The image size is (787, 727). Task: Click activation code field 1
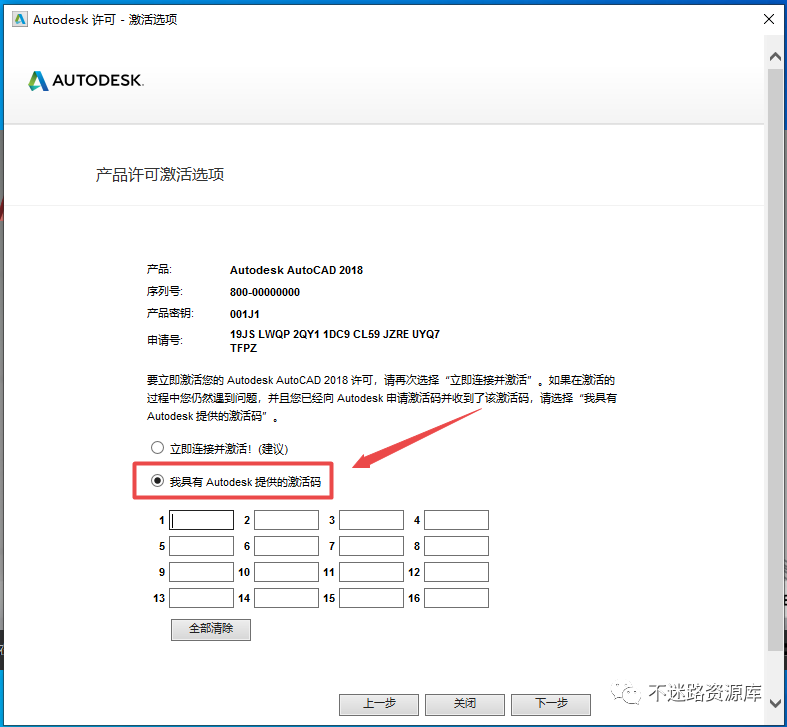coord(201,520)
